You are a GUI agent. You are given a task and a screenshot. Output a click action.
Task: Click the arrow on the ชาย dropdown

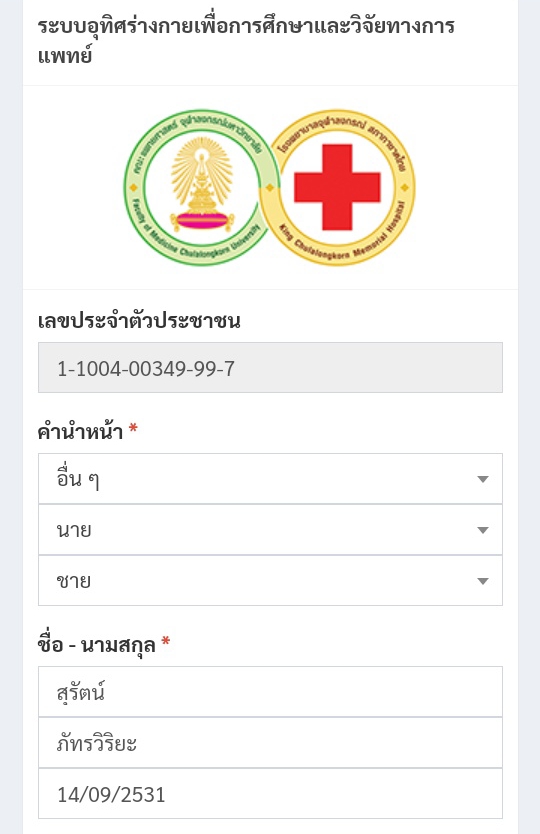(x=483, y=581)
